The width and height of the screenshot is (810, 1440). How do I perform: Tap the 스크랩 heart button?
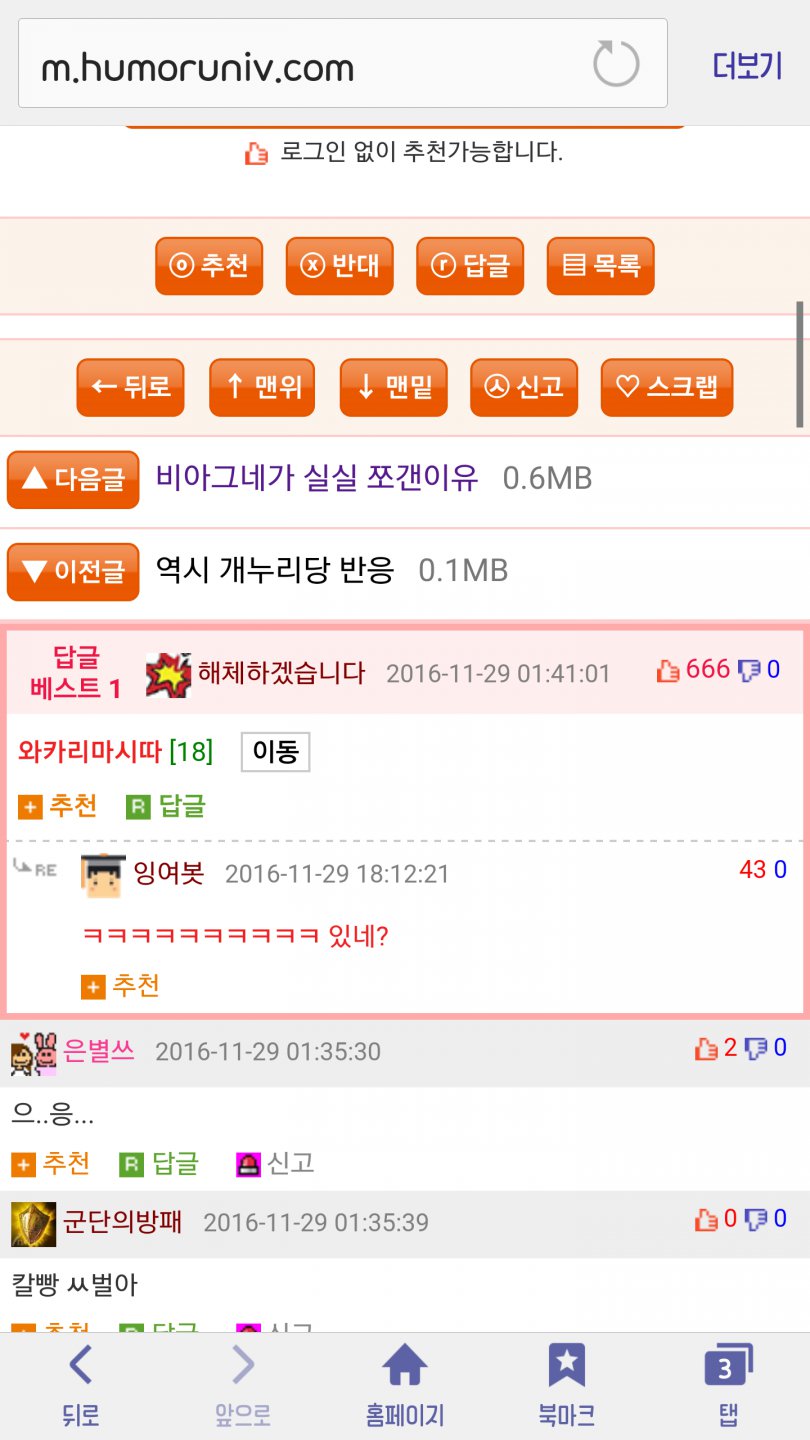[667, 387]
